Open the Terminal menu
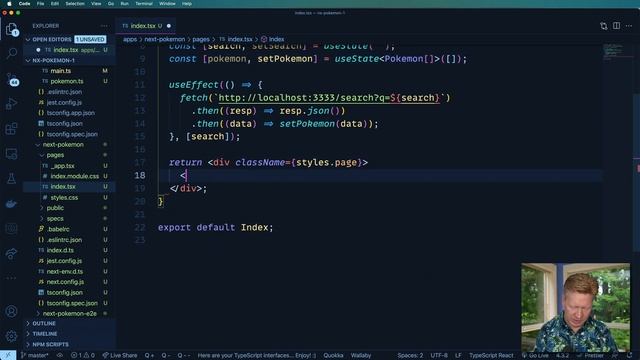 coord(144,4)
